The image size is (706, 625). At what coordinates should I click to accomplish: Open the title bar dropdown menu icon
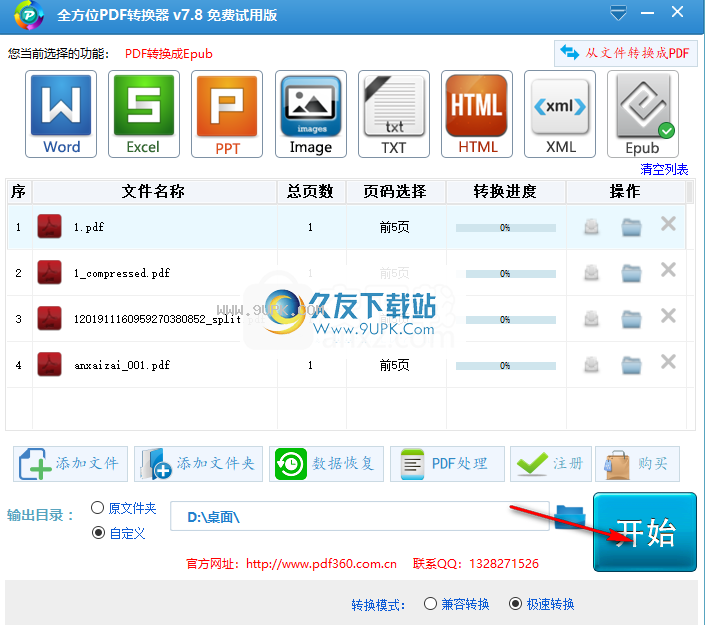click(x=618, y=13)
